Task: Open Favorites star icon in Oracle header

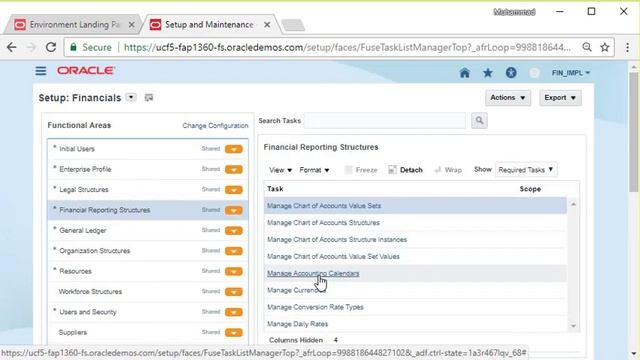Action: [x=488, y=73]
